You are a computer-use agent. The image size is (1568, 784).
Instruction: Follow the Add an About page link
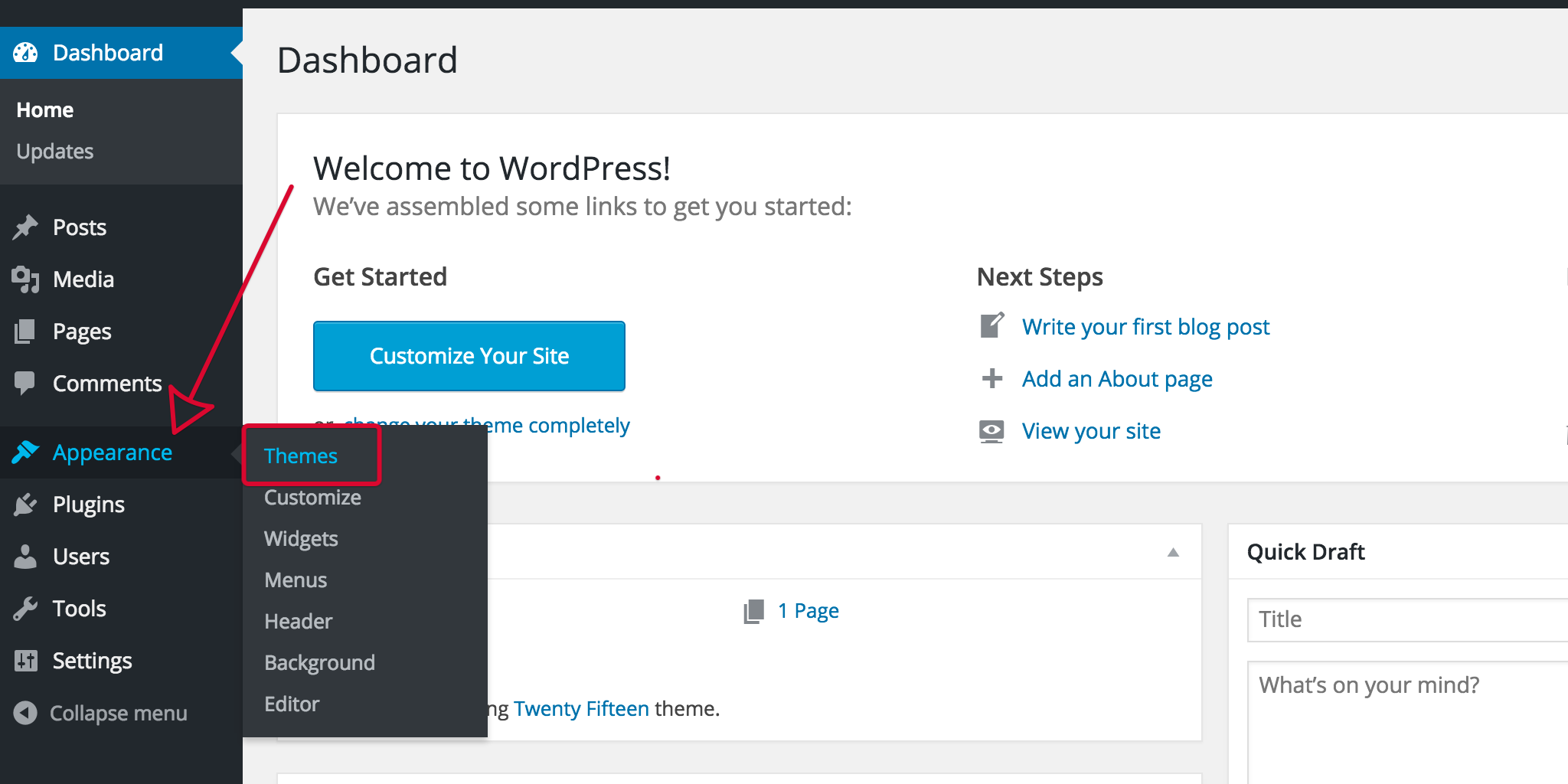click(x=1117, y=379)
